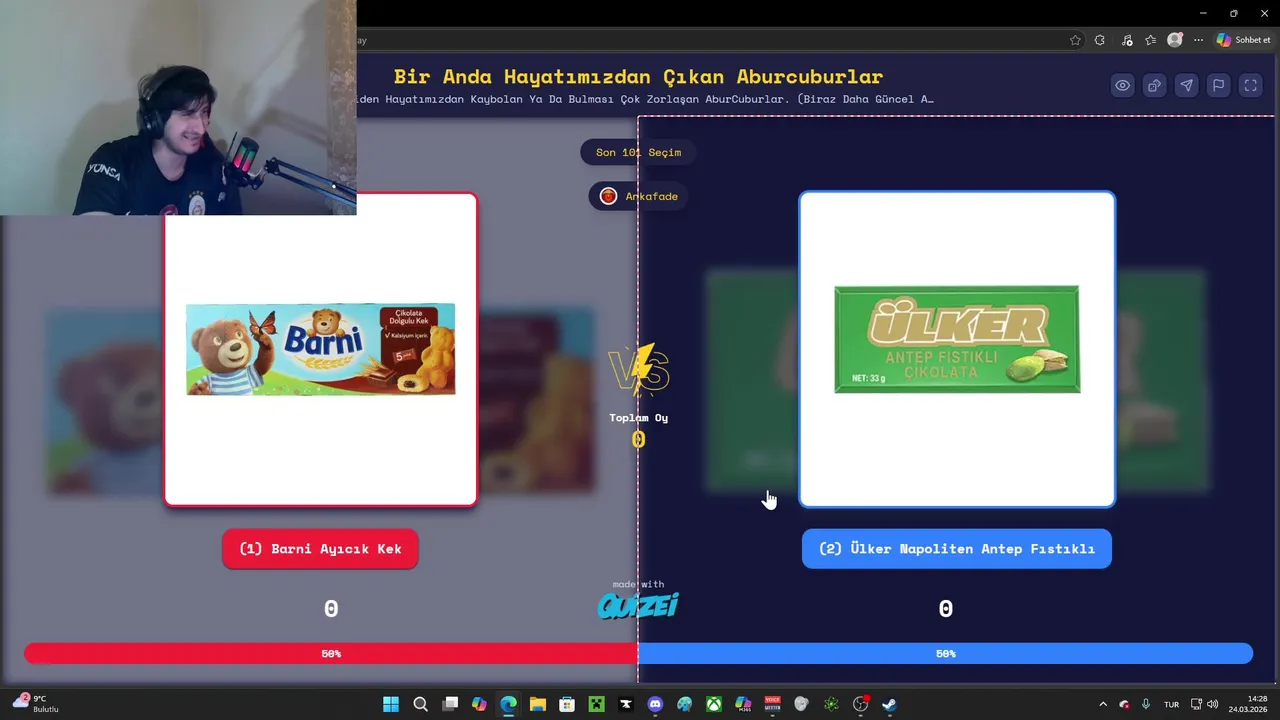The height and width of the screenshot is (720, 1280).
Task: Open browser profile avatar
Action: pos(1175,40)
